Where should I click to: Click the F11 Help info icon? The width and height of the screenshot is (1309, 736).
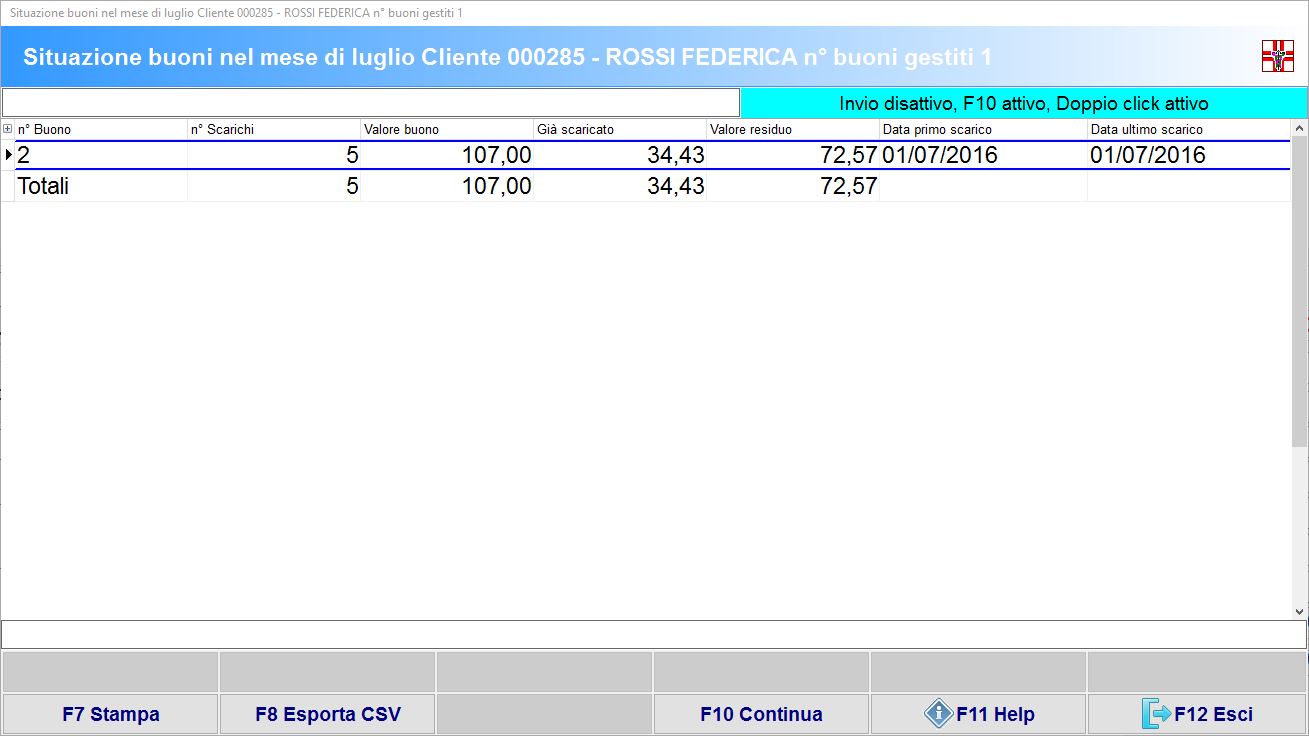[938, 714]
